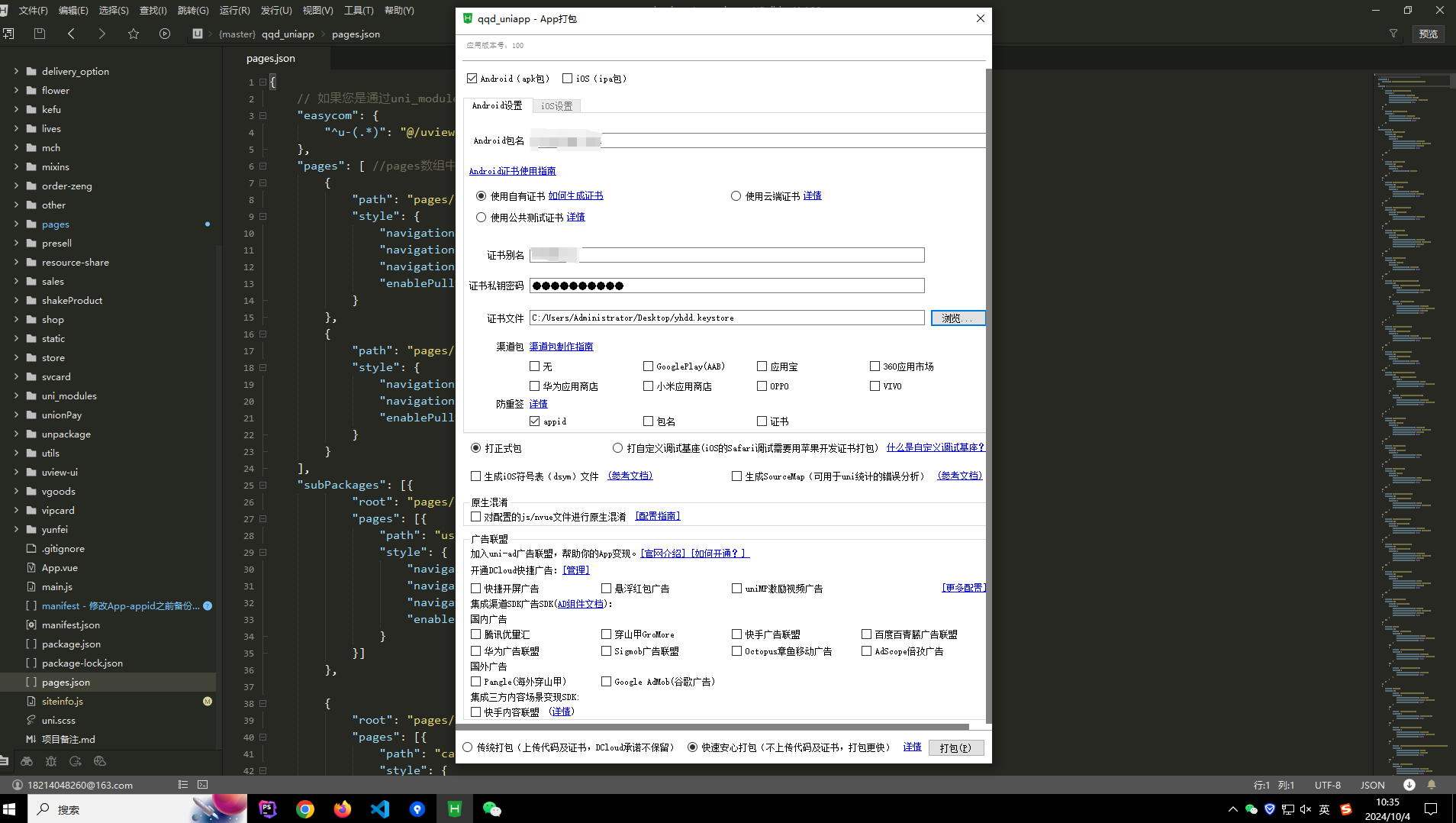
Task: Click the bottom-left panel toggle icon
Action: click(4, 761)
